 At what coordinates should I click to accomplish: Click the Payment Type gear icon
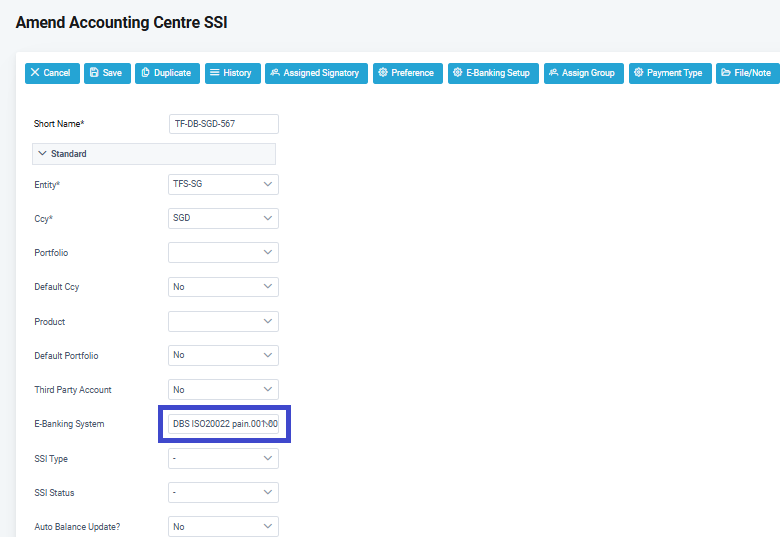[x=639, y=73]
